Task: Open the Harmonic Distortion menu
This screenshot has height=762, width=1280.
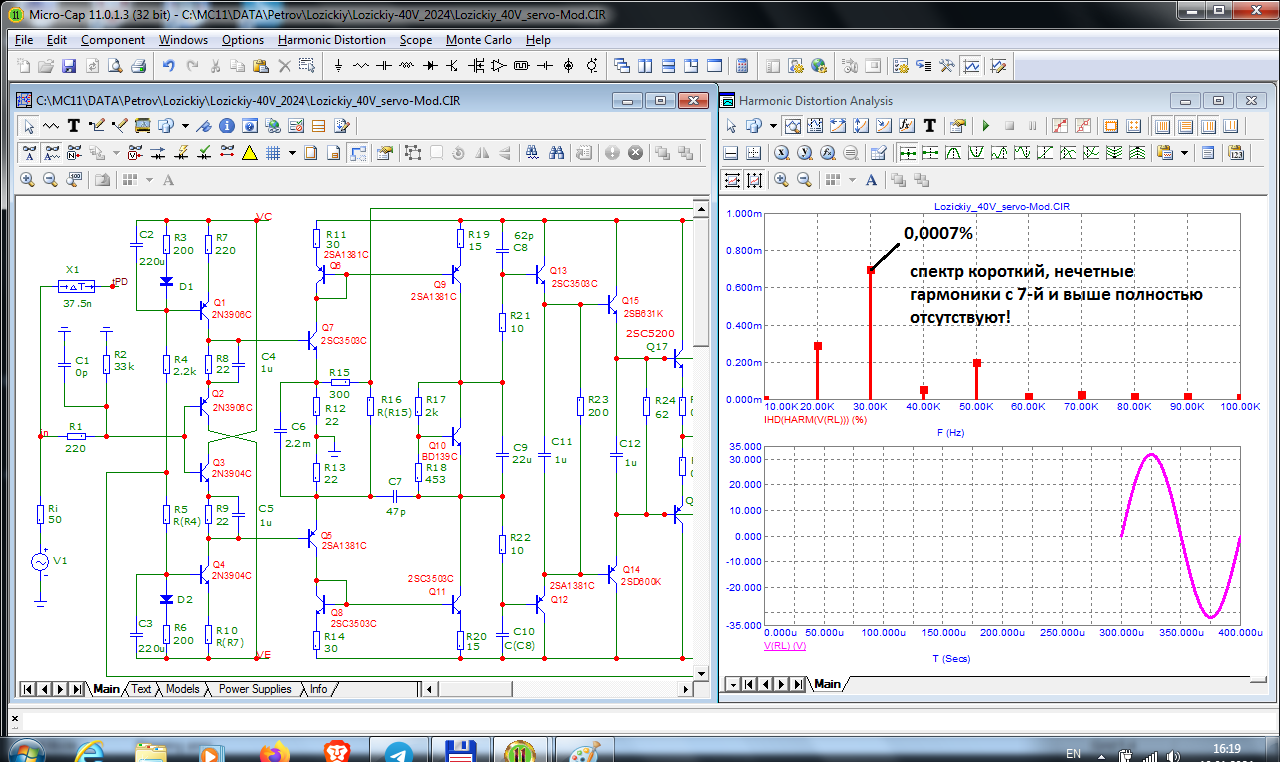Action: click(x=331, y=40)
